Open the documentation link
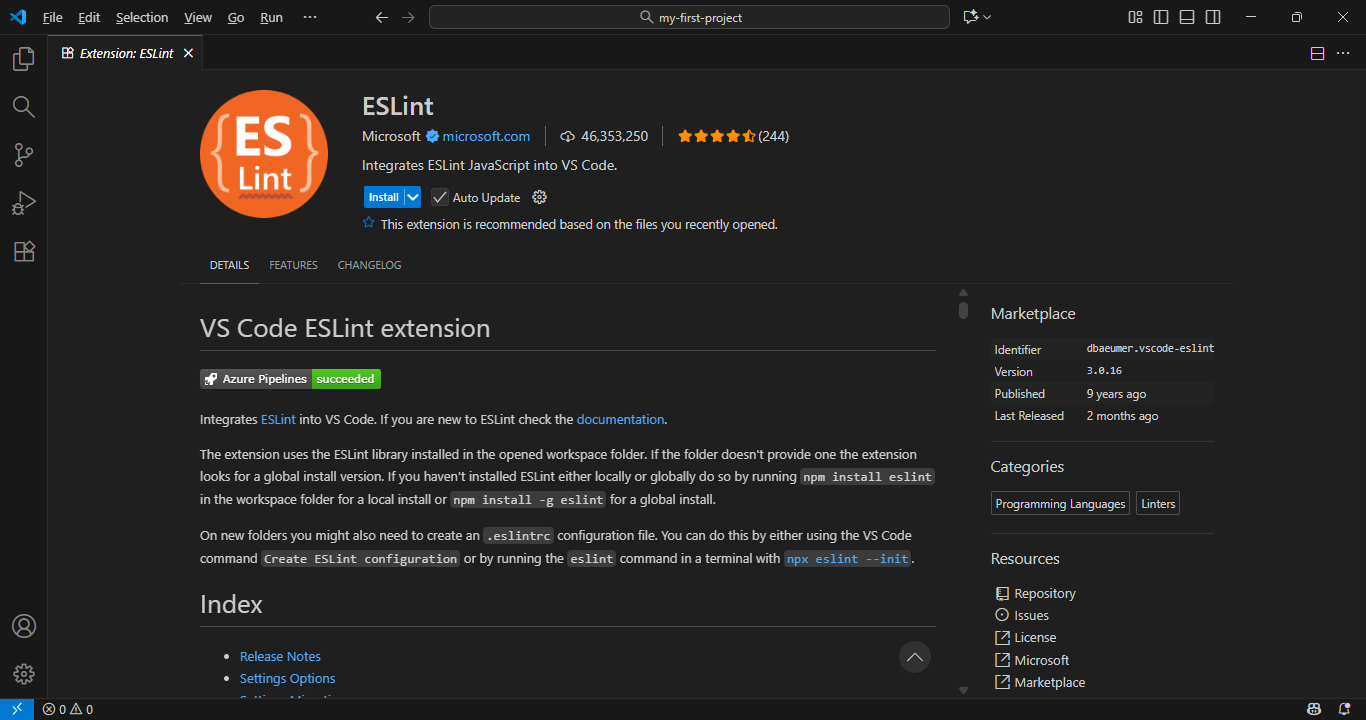The height and width of the screenshot is (720, 1366). 620,419
